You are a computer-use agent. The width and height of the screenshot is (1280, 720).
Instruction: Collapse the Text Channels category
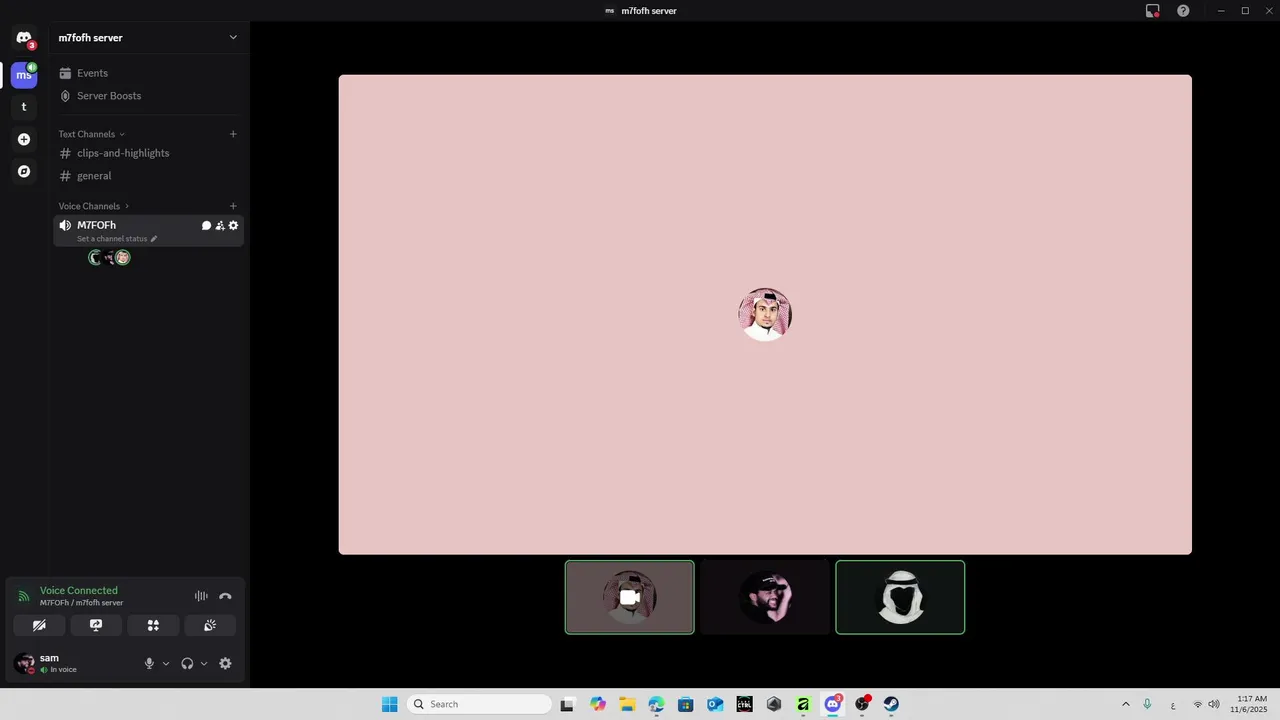(91, 134)
